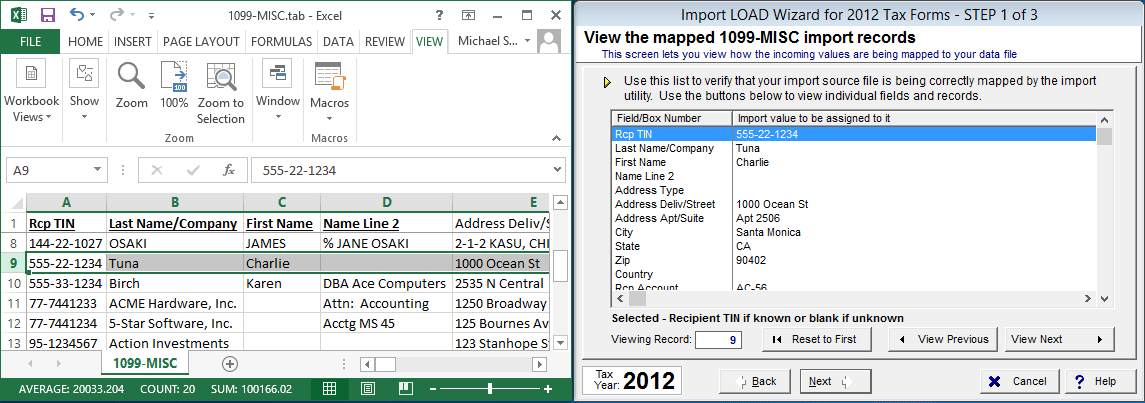The width and height of the screenshot is (1145, 403).
Task: Click the View Next button
Action: tap(1058, 339)
